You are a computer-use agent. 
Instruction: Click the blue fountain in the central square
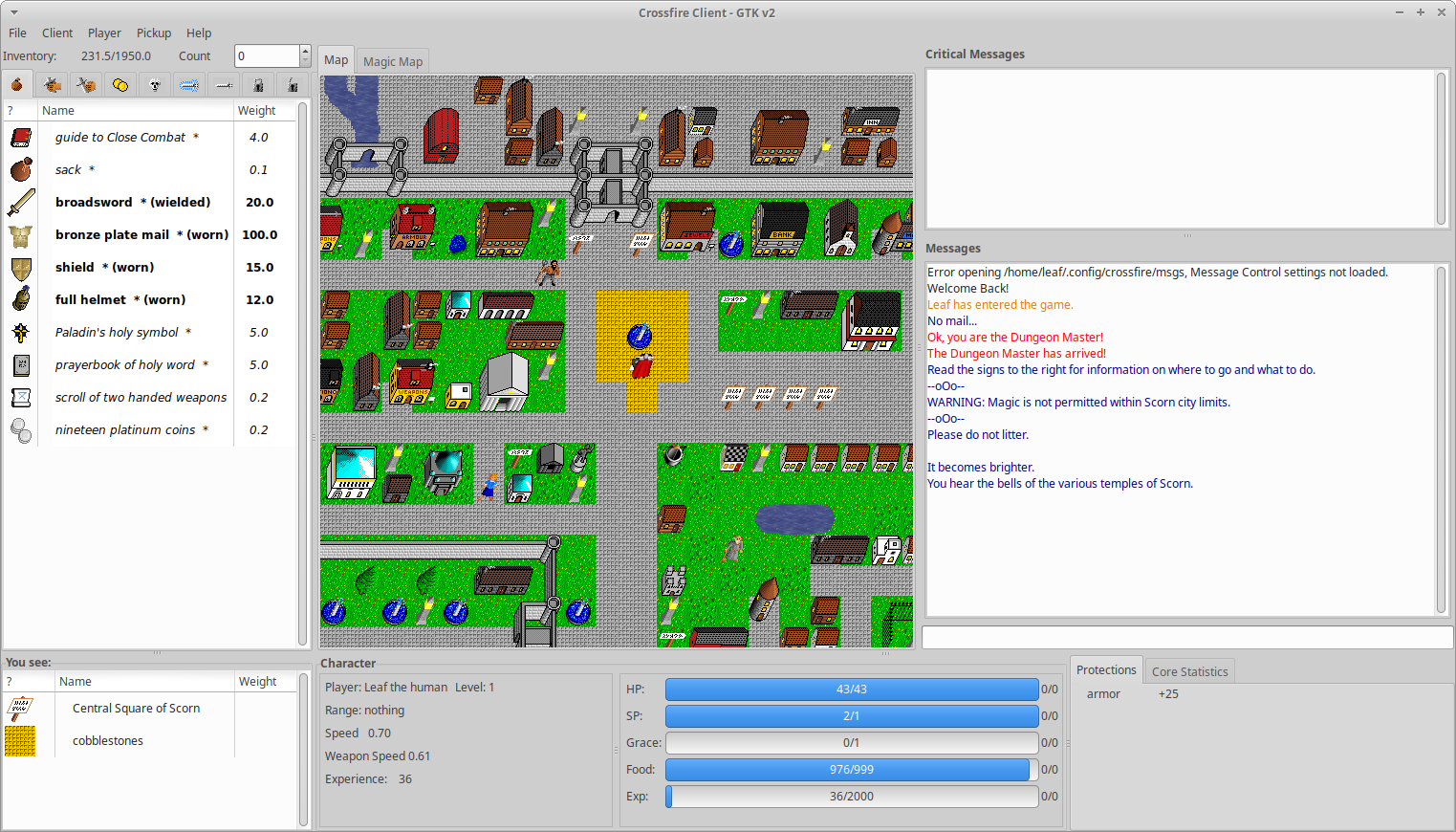(x=640, y=336)
